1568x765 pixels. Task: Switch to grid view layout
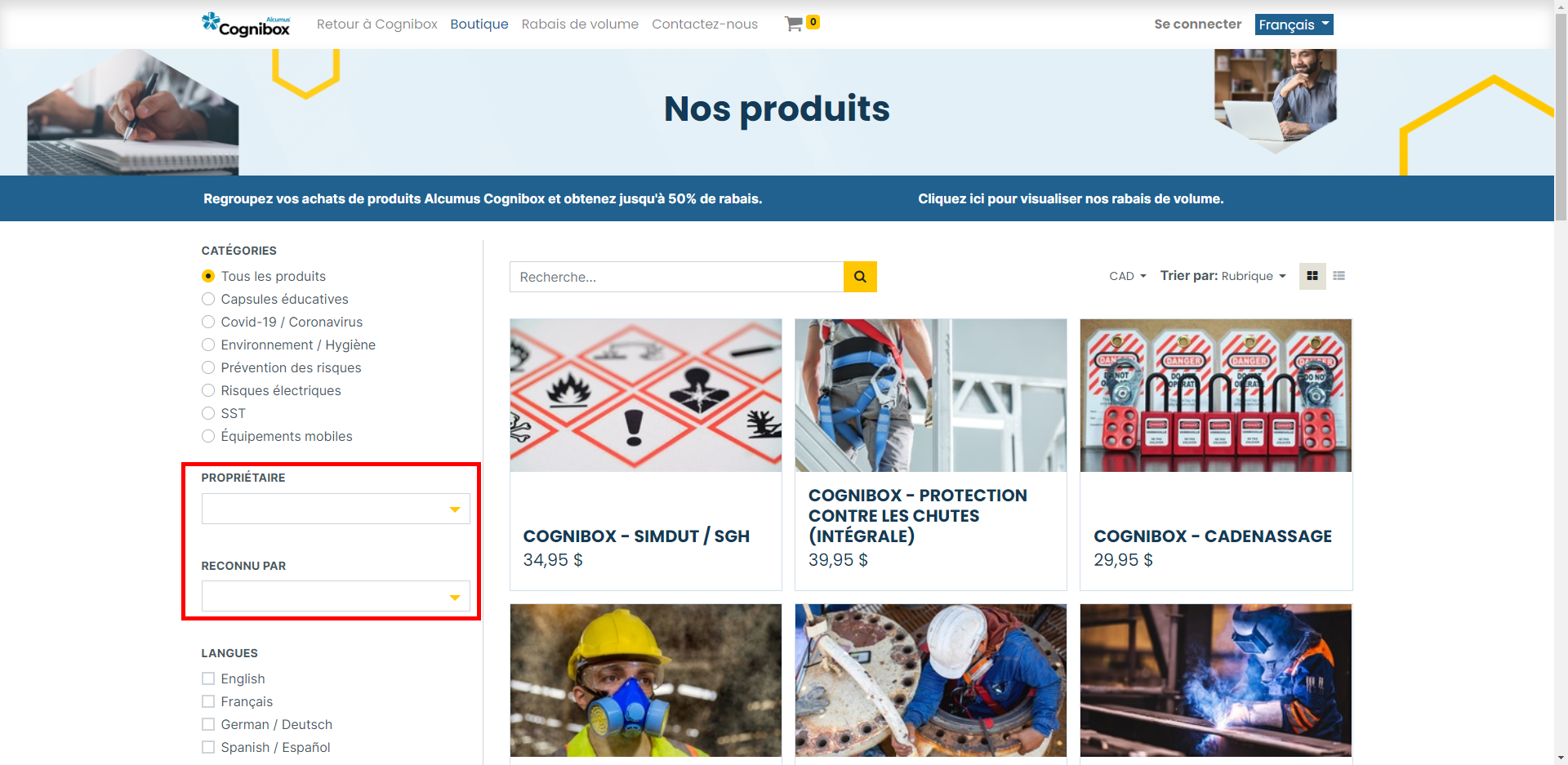(1312, 276)
